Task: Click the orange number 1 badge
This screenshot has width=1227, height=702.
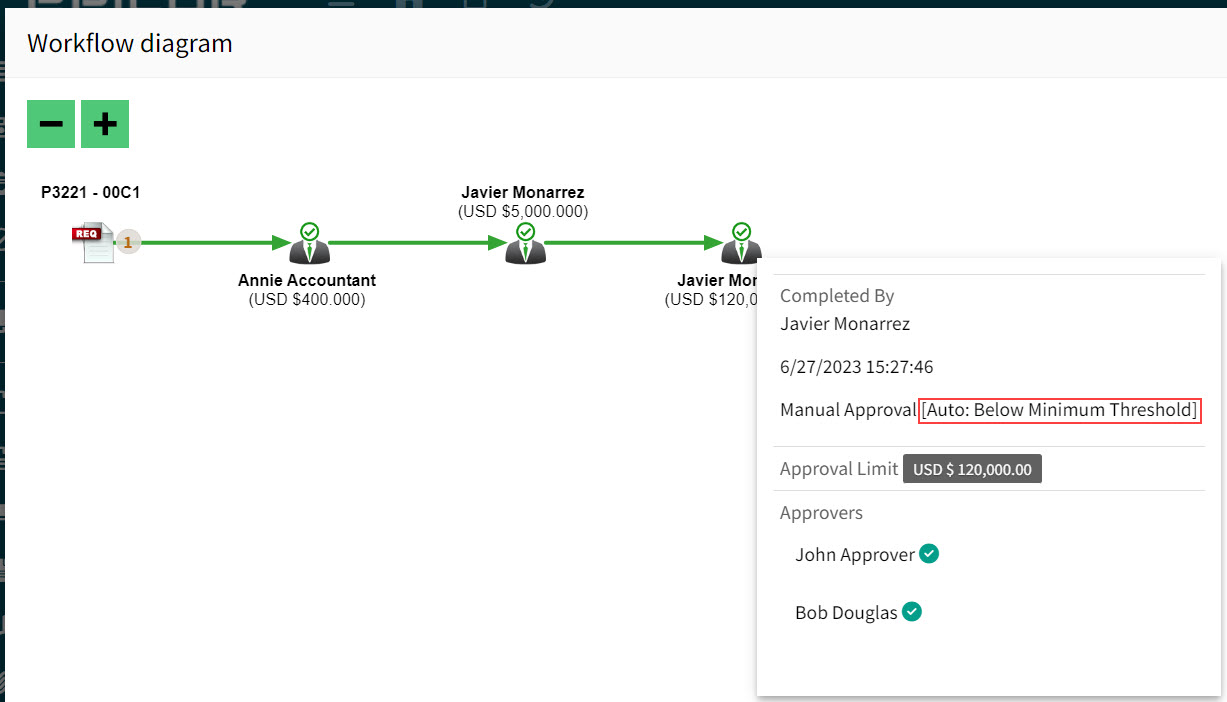Action: [127, 242]
